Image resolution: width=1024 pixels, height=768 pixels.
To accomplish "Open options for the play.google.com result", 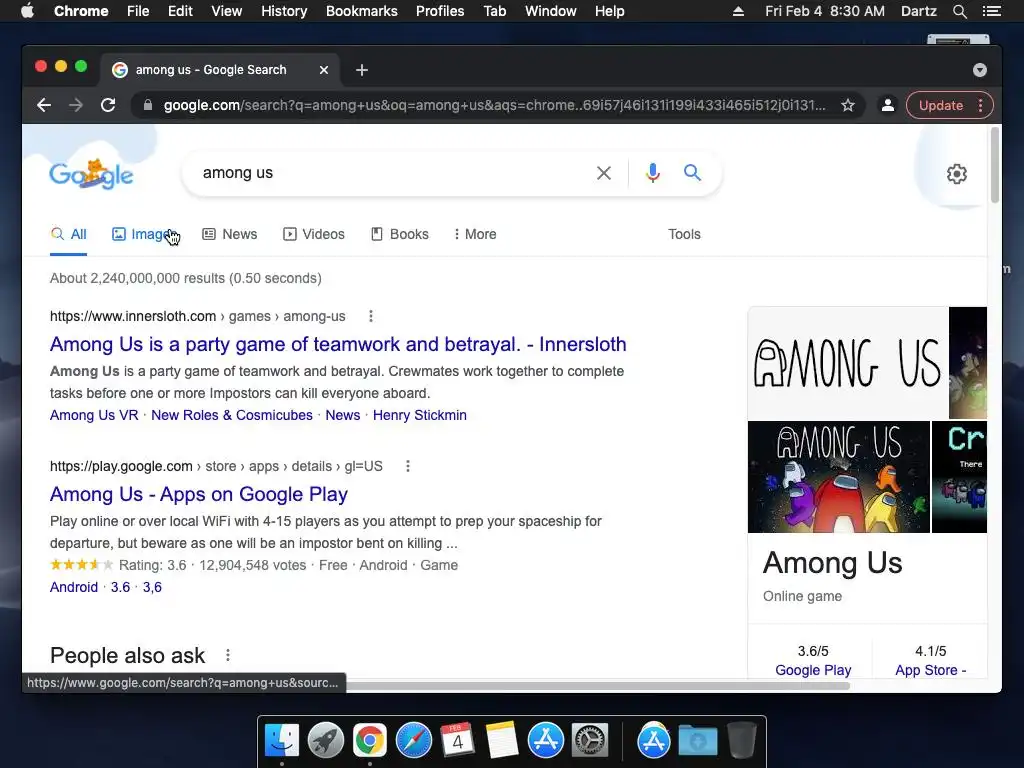I will pos(408,466).
